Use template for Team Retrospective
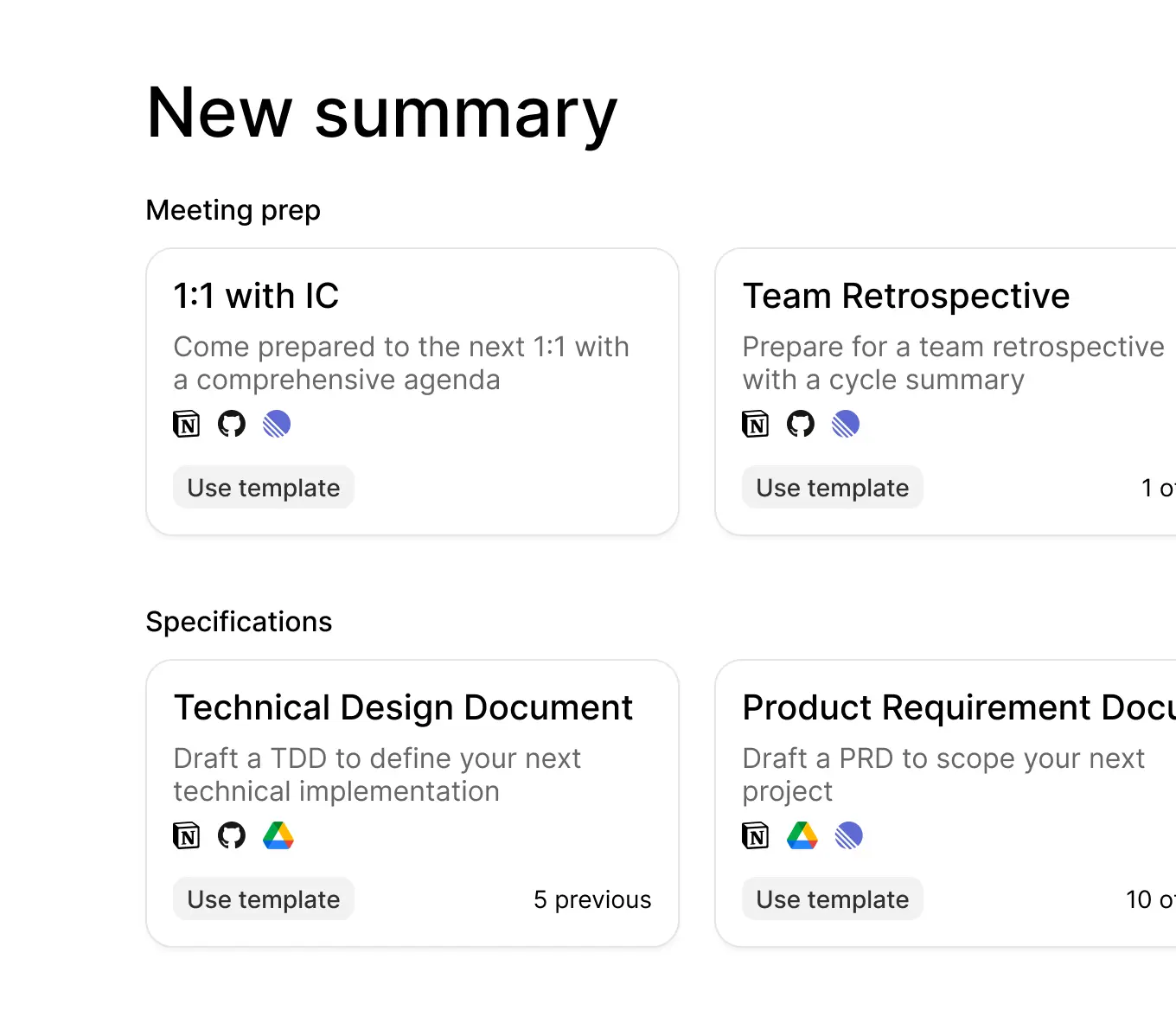The image size is (1176, 1036). tap(833, 488)
